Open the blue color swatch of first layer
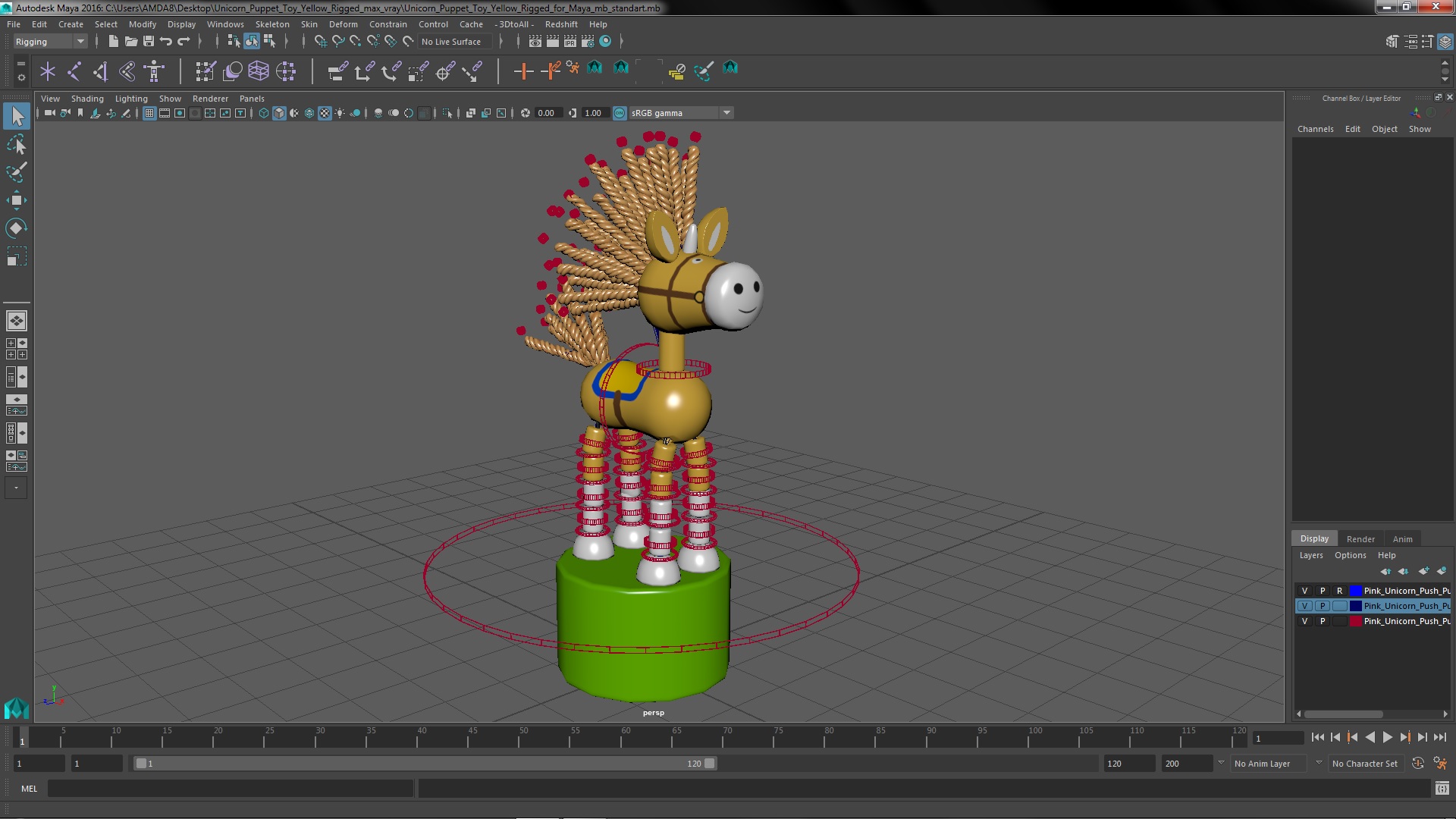1456x819 pixels. (x=1355, y=591)
